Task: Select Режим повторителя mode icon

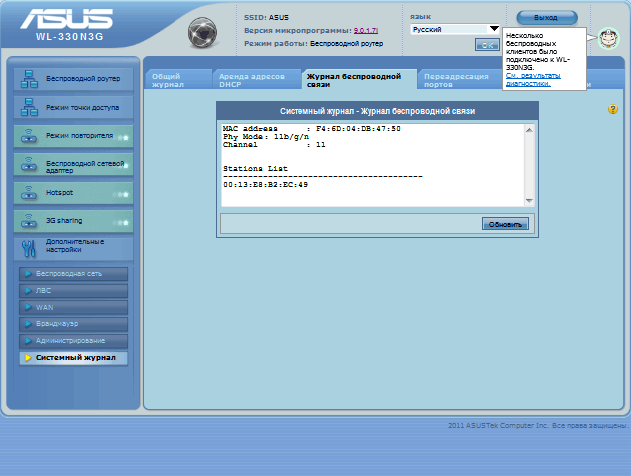Action: tap(29, 135)
